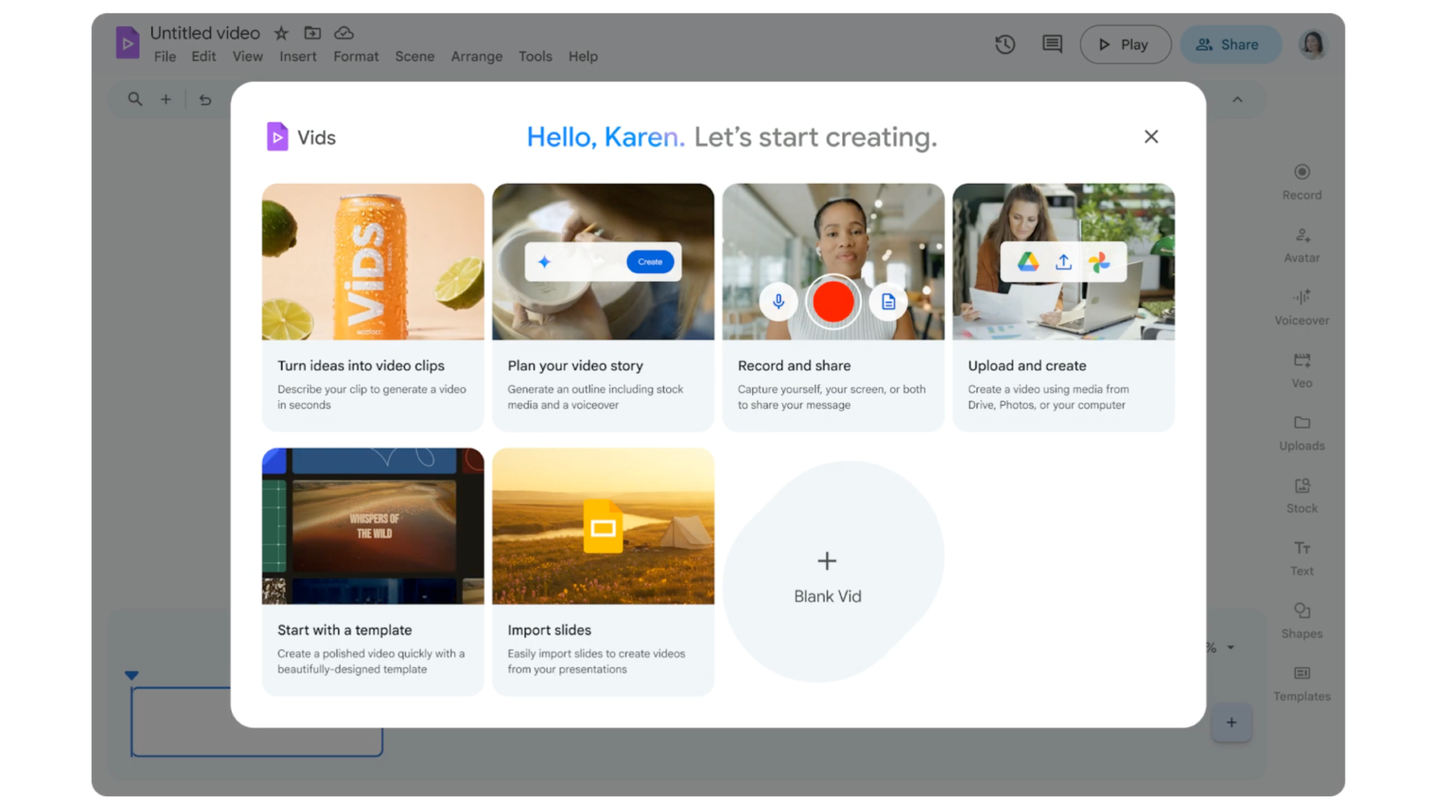Open the Veo generator panel
This screenshot has width=1440, height=810.
point(1301,369)
